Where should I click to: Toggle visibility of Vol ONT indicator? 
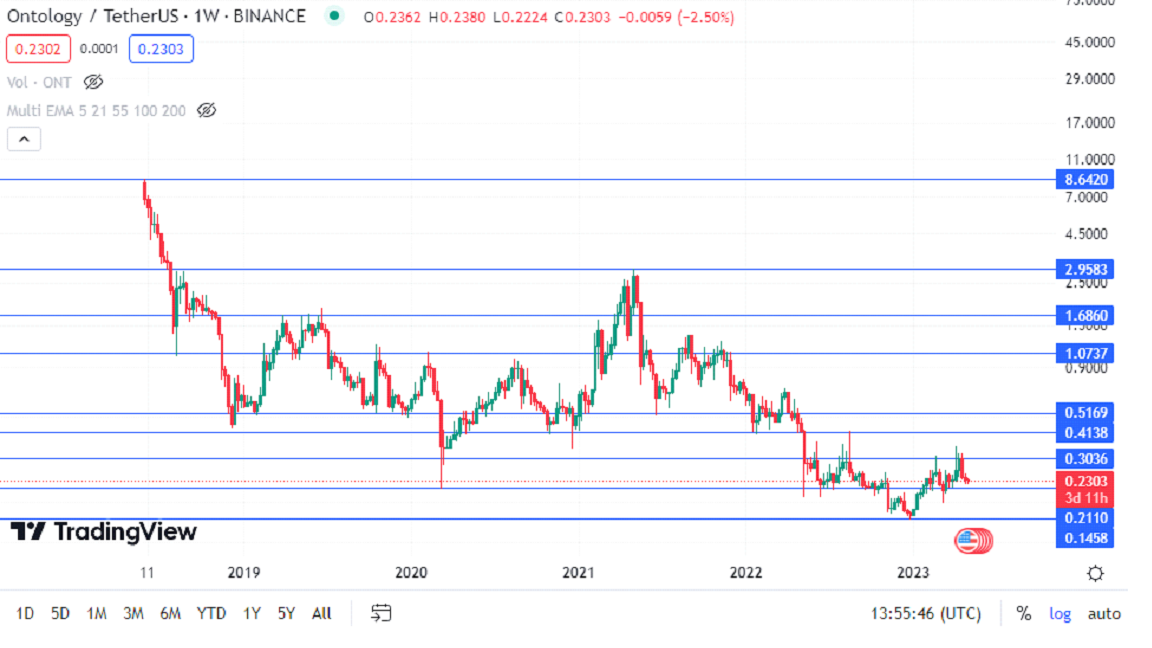tap(93, 82)
